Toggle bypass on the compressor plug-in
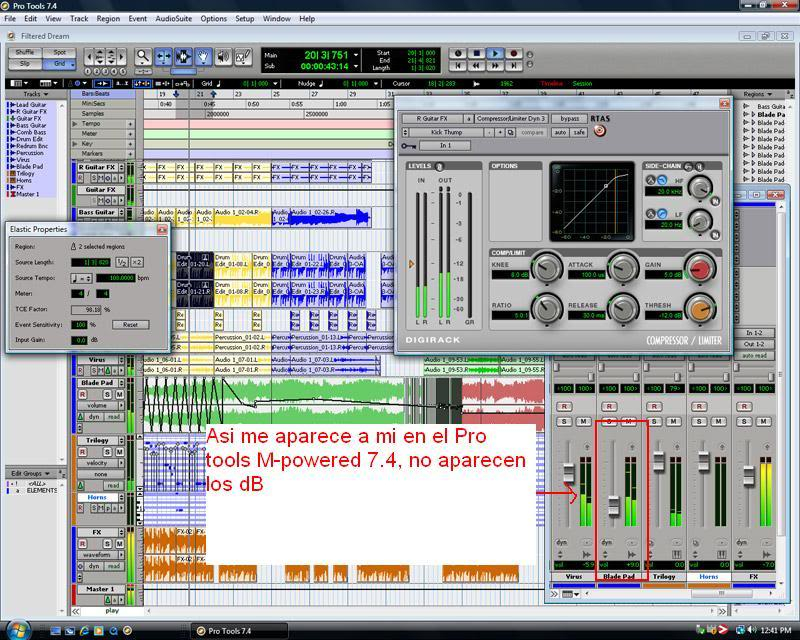 point(569,118)
